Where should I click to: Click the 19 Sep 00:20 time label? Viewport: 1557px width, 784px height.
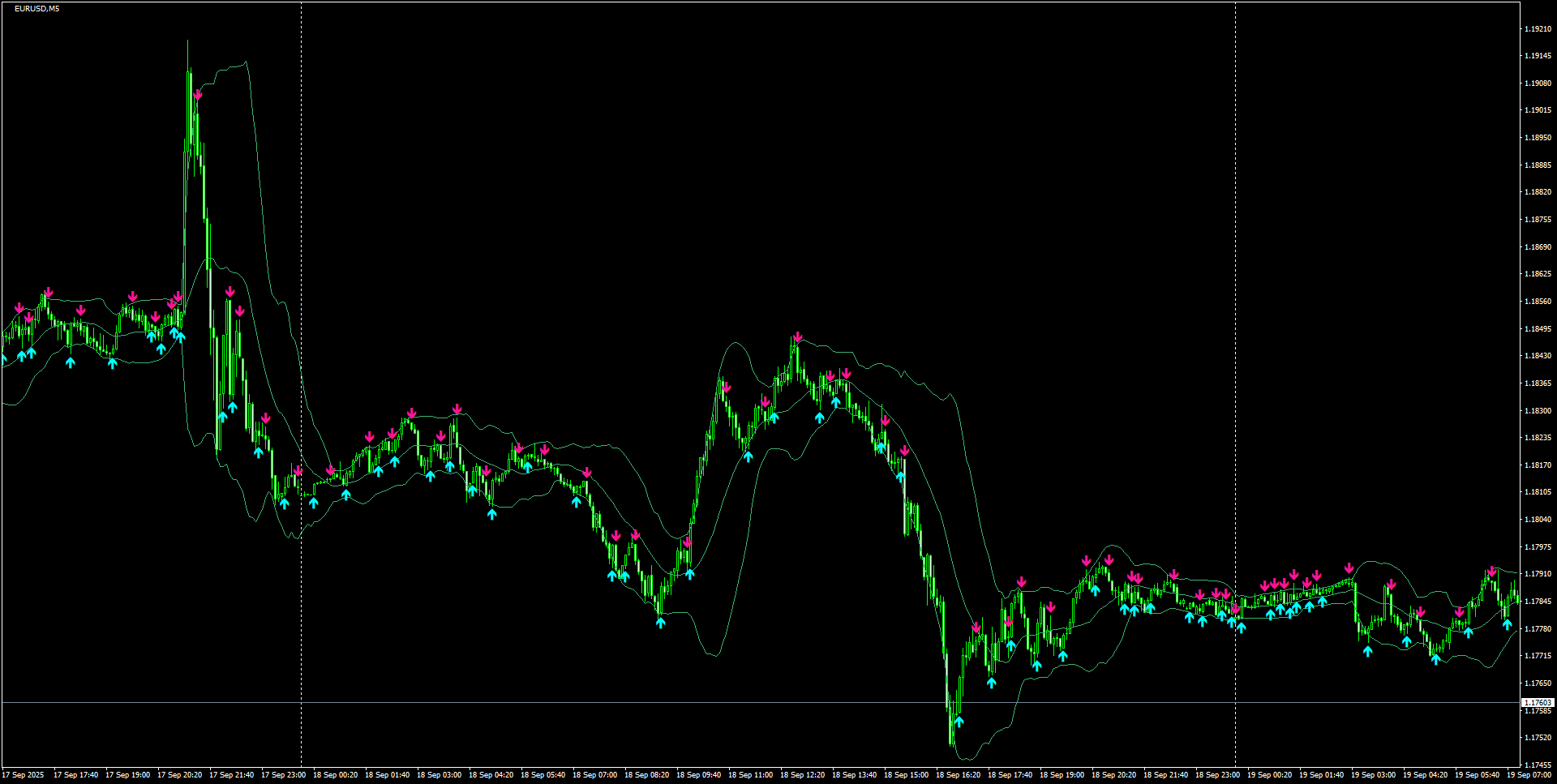(x=1269, y=775)
